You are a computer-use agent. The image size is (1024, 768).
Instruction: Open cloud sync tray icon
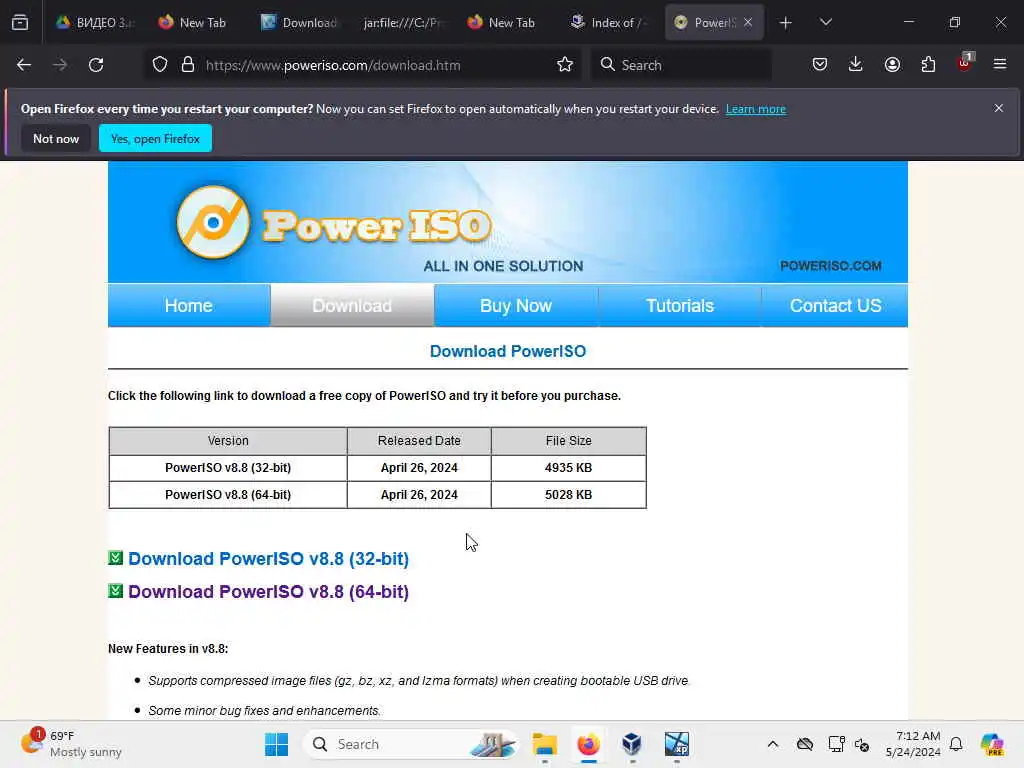[x=805, y=744]
